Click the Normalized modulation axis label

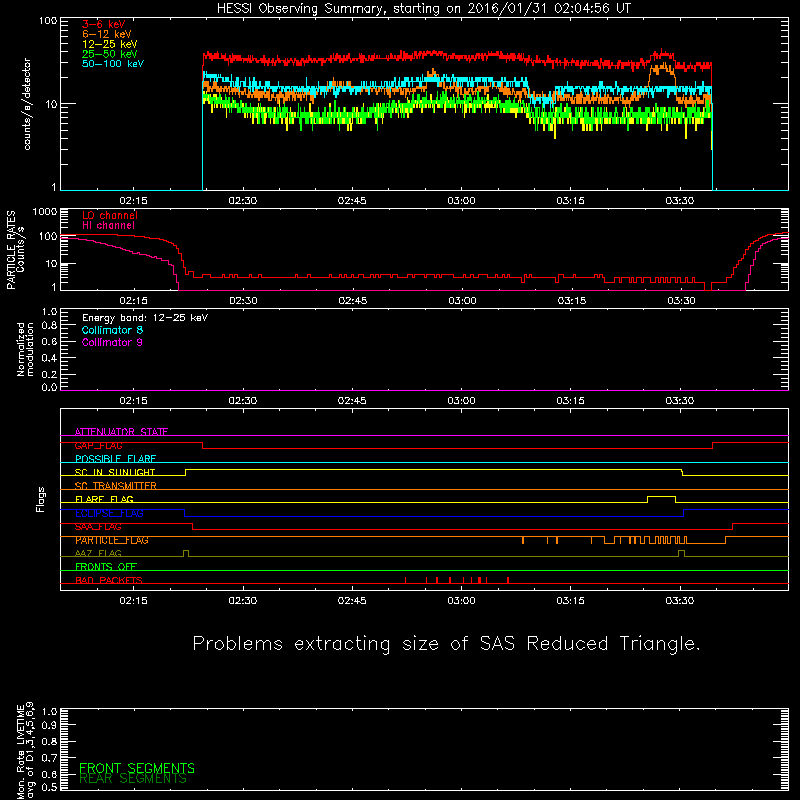tap(25, 349)
